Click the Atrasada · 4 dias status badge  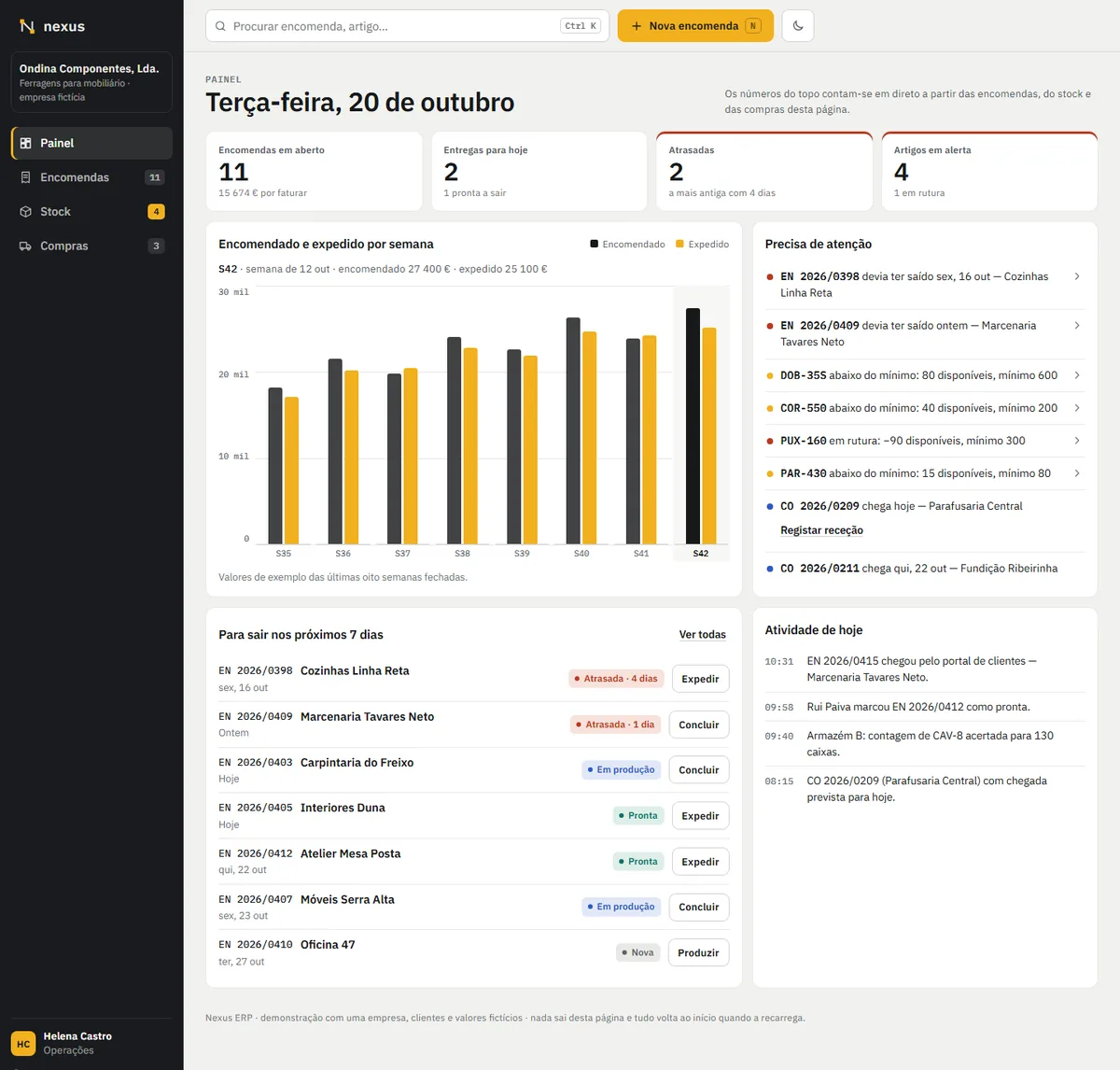(x=616, y=679)
